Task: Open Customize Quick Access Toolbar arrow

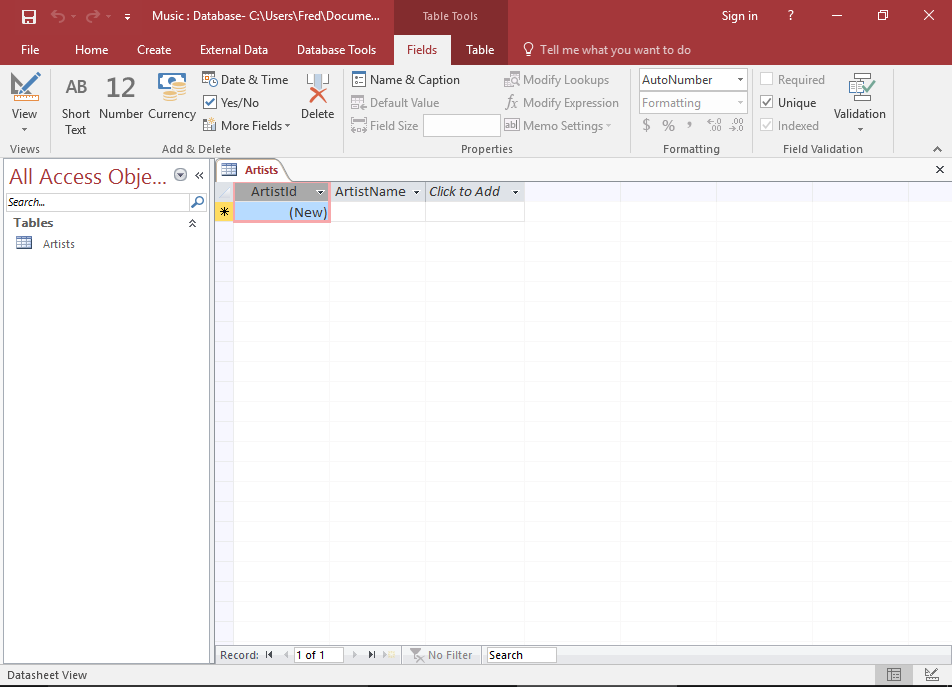Action: [127, 17]
